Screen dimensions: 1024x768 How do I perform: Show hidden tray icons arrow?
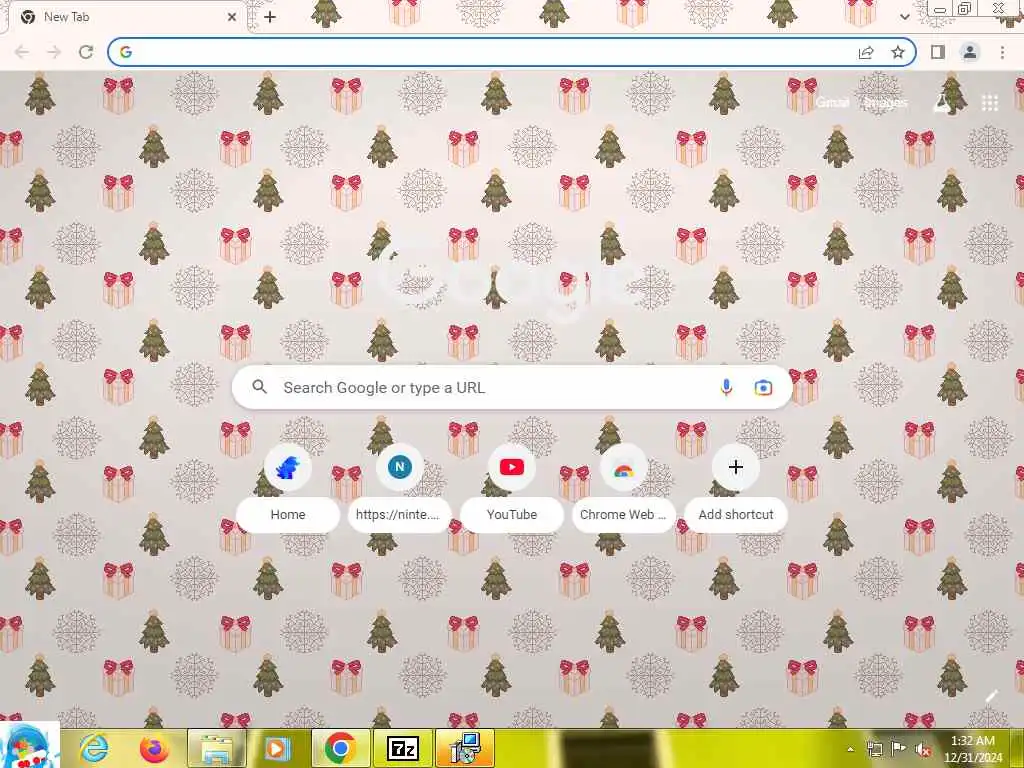[850, 750]
